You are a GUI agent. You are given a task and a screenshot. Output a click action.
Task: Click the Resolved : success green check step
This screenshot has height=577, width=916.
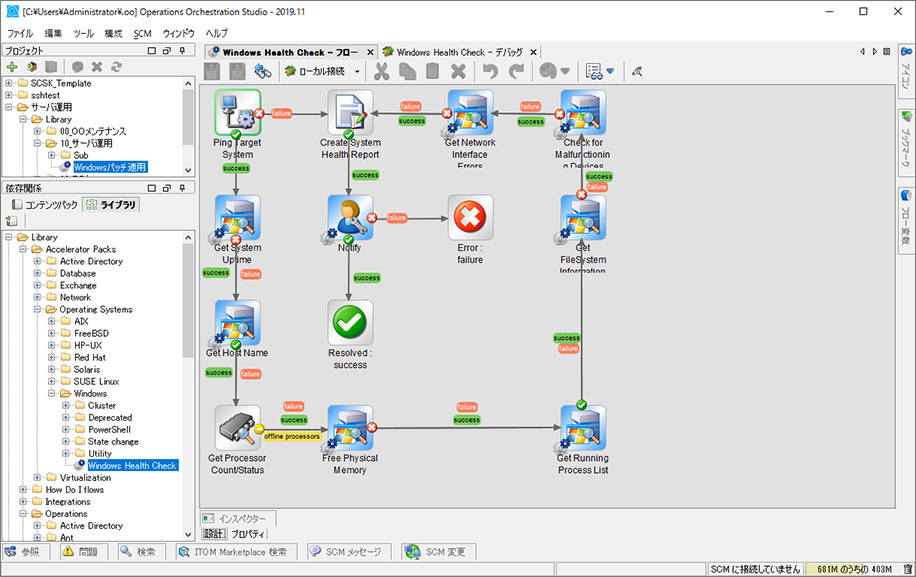tap(349, 323)
